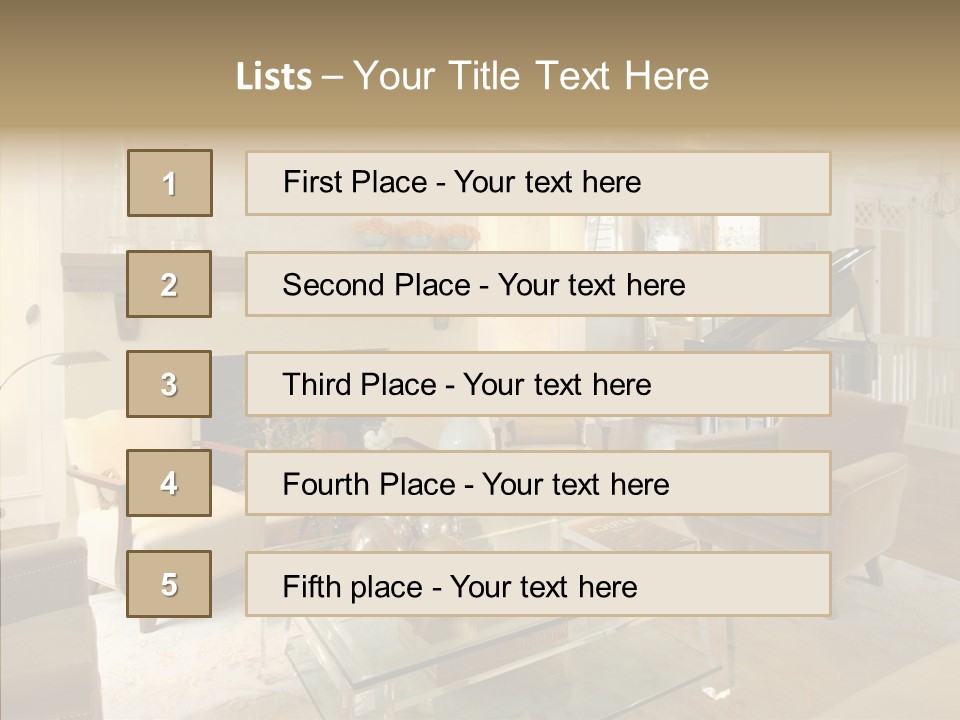Click the word Lists in title
The height and width of the screenshot is (720, 960).
pos(274,77)
